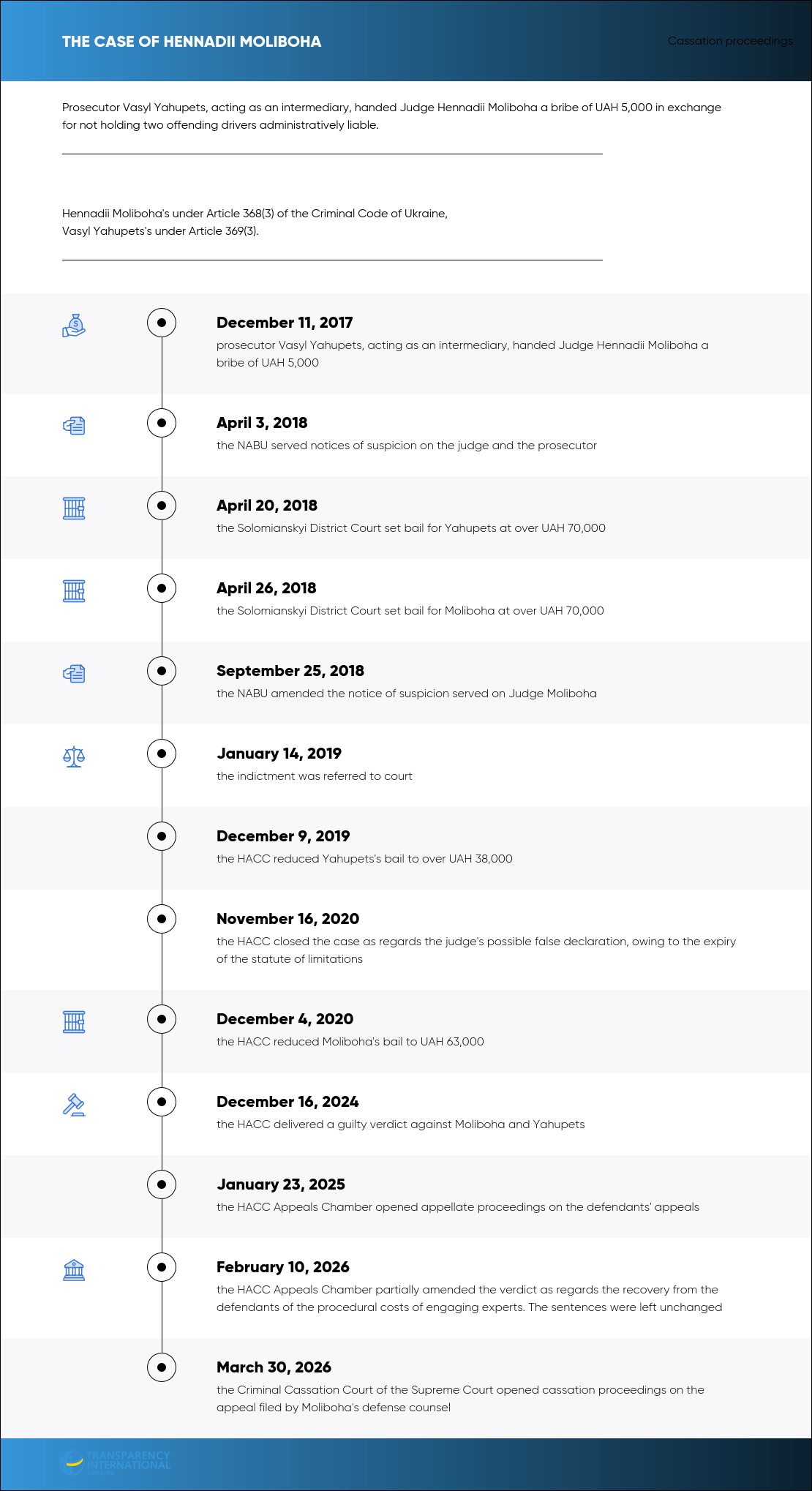Click the January 14, 2019 date heading
Screen dimensions: 812x1491
click(x=279, y=754)
